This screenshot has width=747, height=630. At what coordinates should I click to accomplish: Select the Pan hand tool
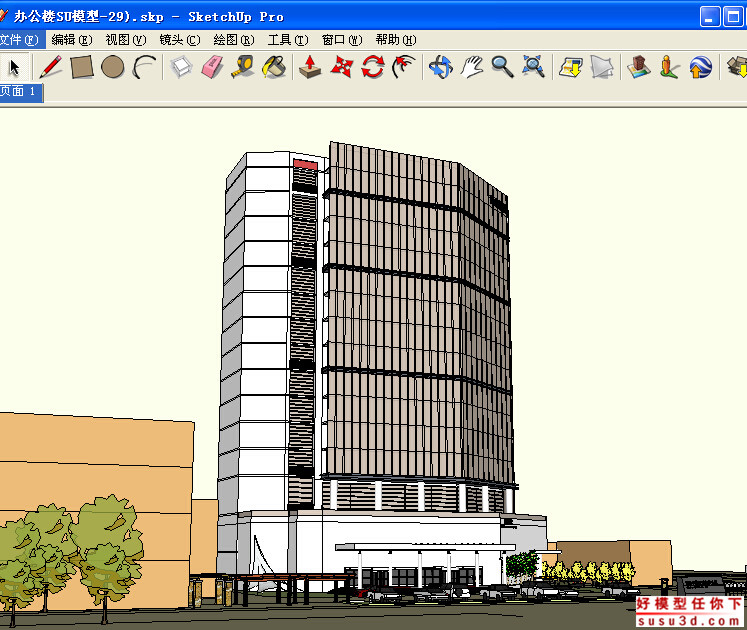click(472, 67)
